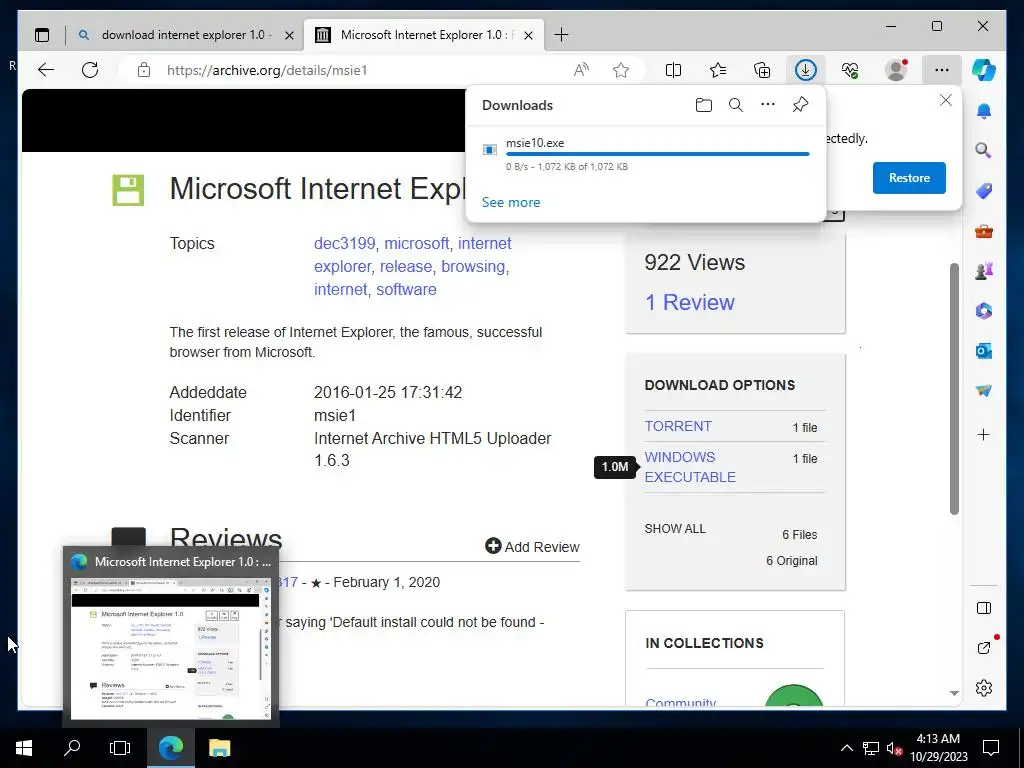Open Microsoft 365 icon in sidebar
The image size is (1024, 768).
pyautogui.click(x=984, y=311)
